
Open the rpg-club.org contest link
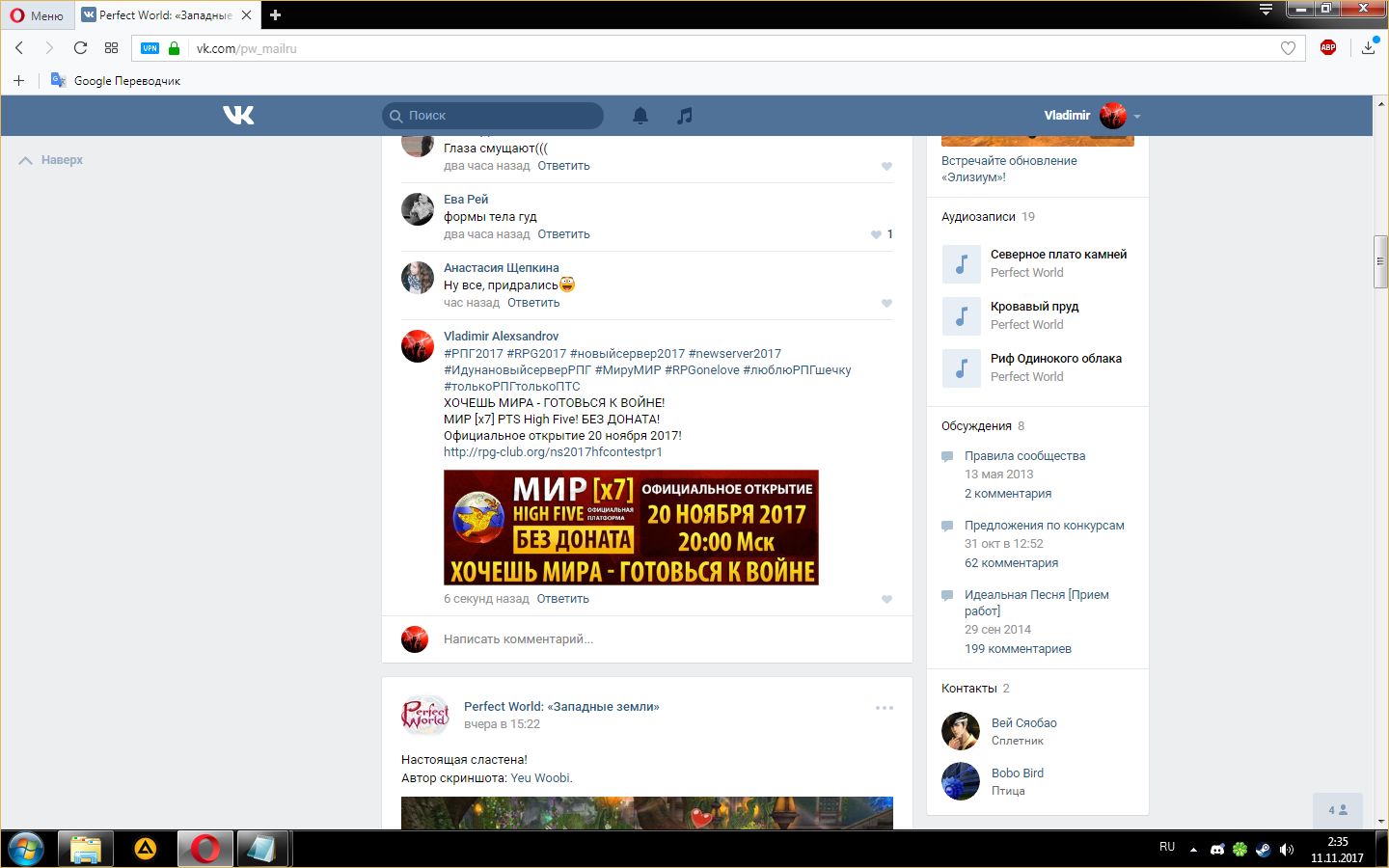553,452
